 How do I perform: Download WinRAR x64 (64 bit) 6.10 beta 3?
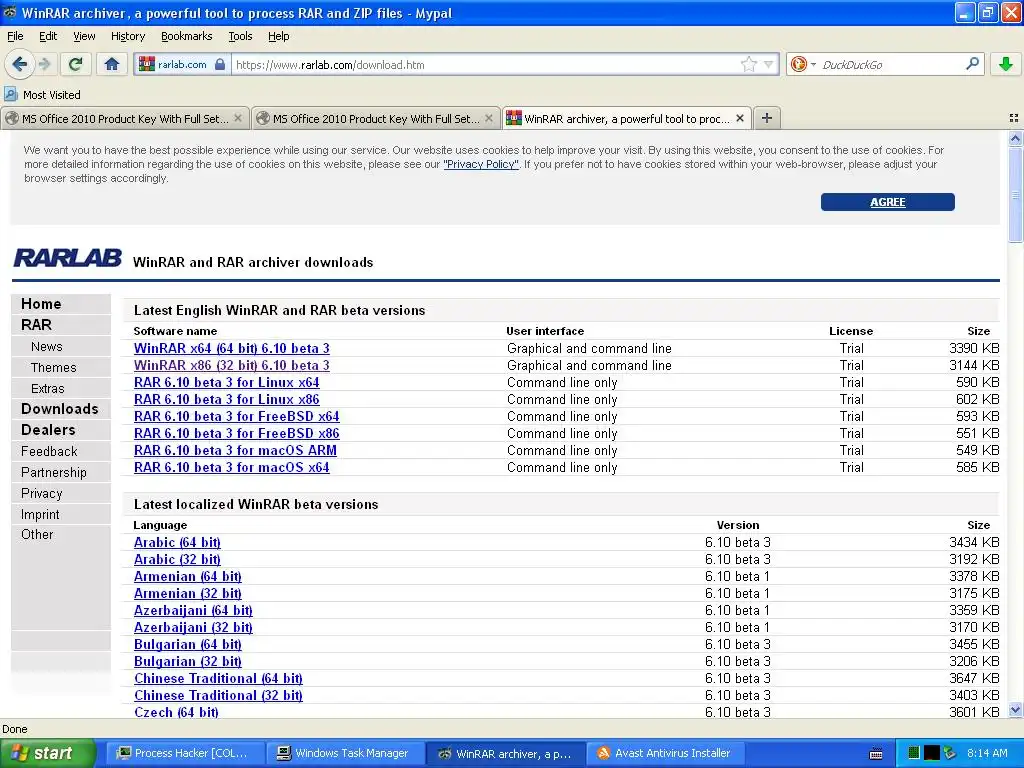click(x=232, y=348)
